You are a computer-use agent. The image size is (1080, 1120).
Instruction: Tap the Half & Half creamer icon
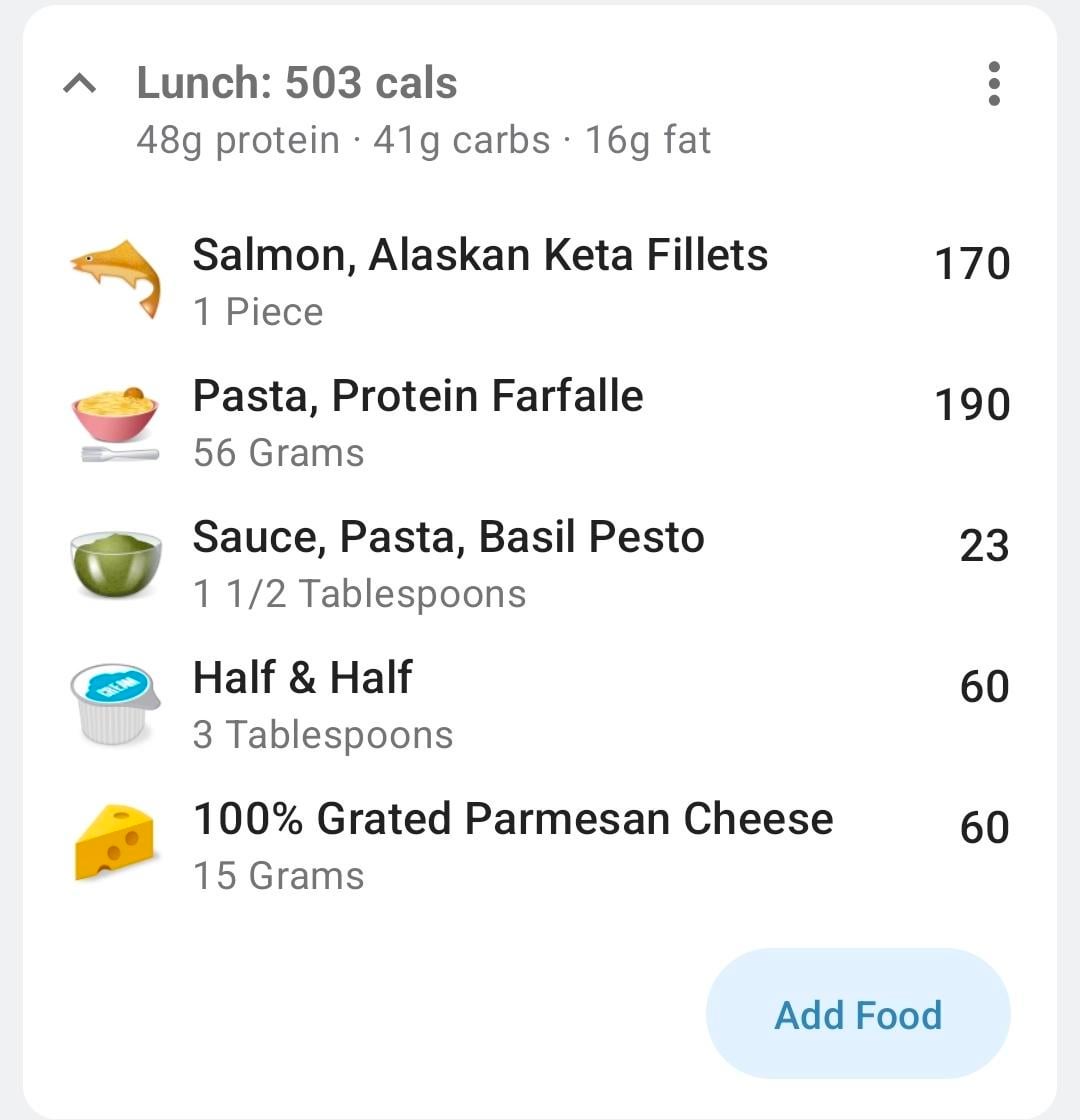(116, 704)
